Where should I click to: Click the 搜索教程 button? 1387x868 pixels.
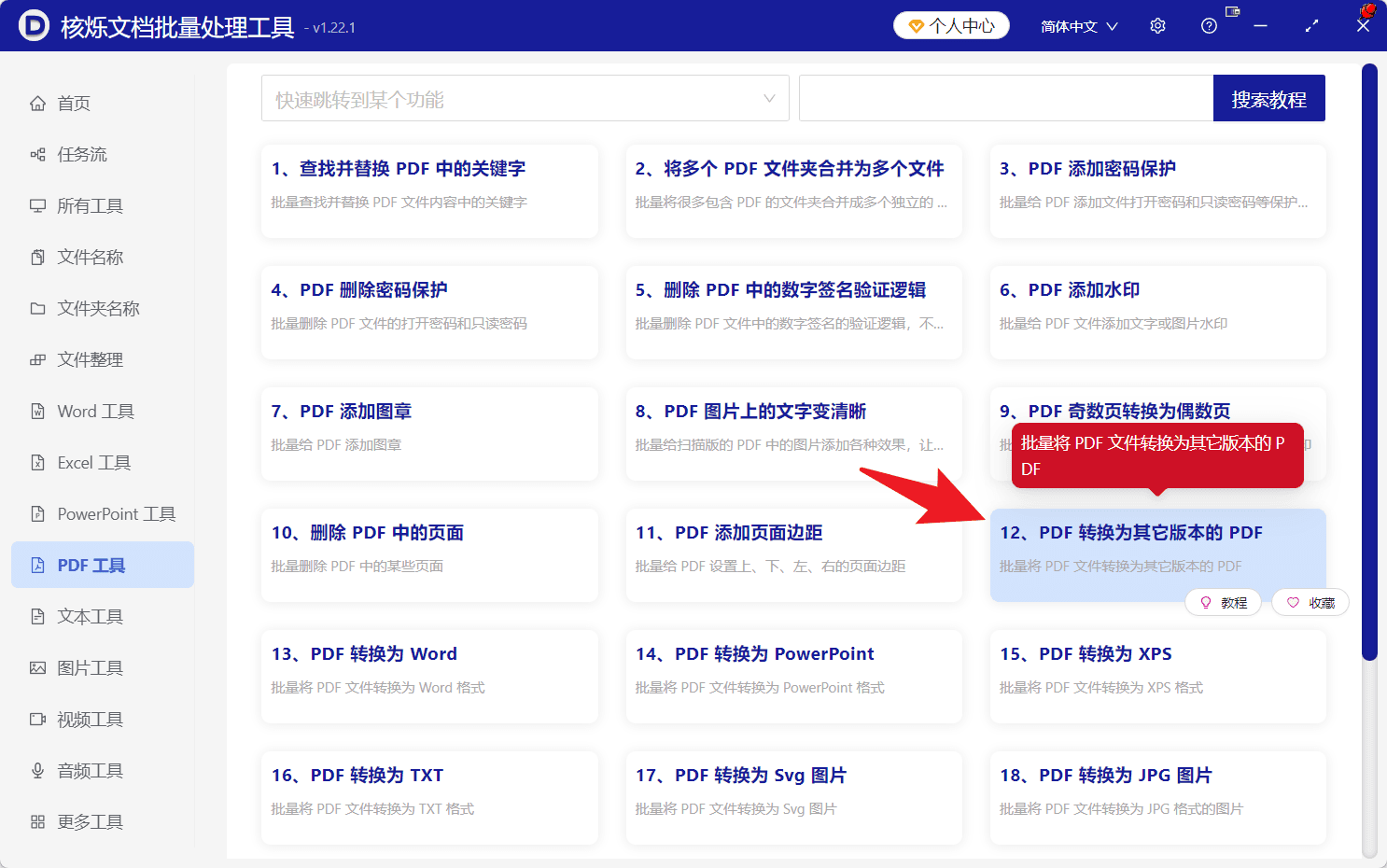tap(1268, 98)
